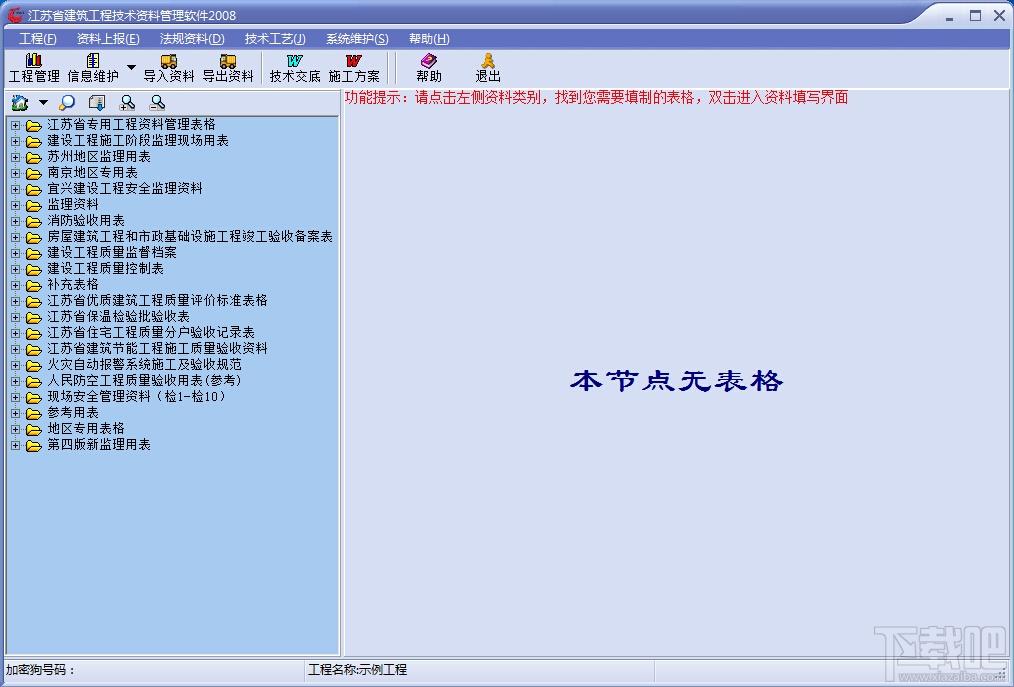Open the 帮助(H) menu
This screenshot has height=687, width=1014.
429,39
